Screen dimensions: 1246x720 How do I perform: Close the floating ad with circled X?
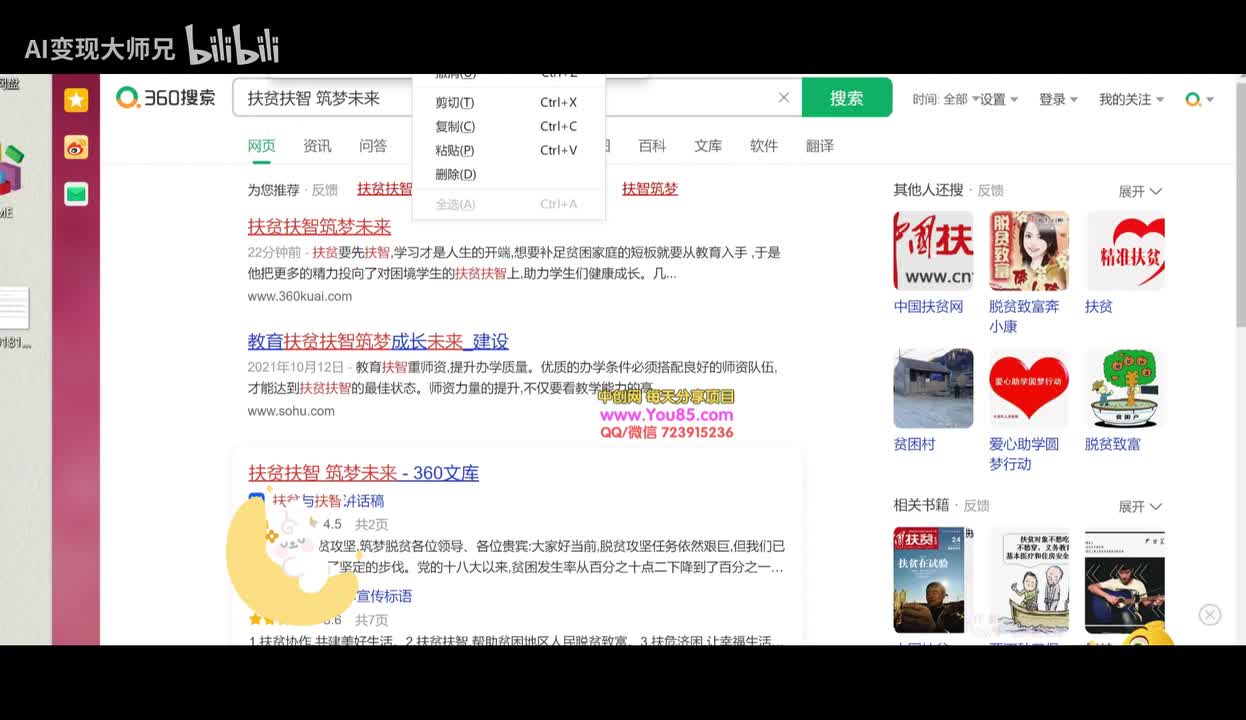pyautogui.click(x=1210, y=615)
